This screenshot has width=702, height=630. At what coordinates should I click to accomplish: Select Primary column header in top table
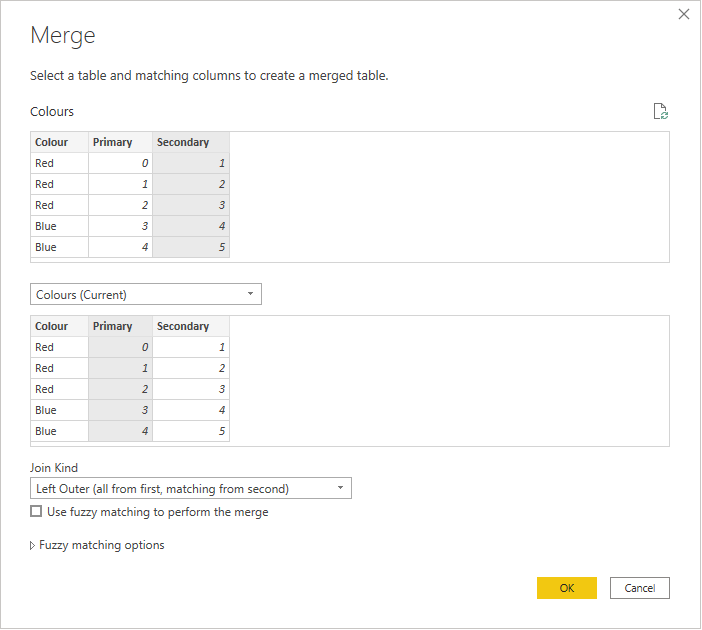(120, 142)
